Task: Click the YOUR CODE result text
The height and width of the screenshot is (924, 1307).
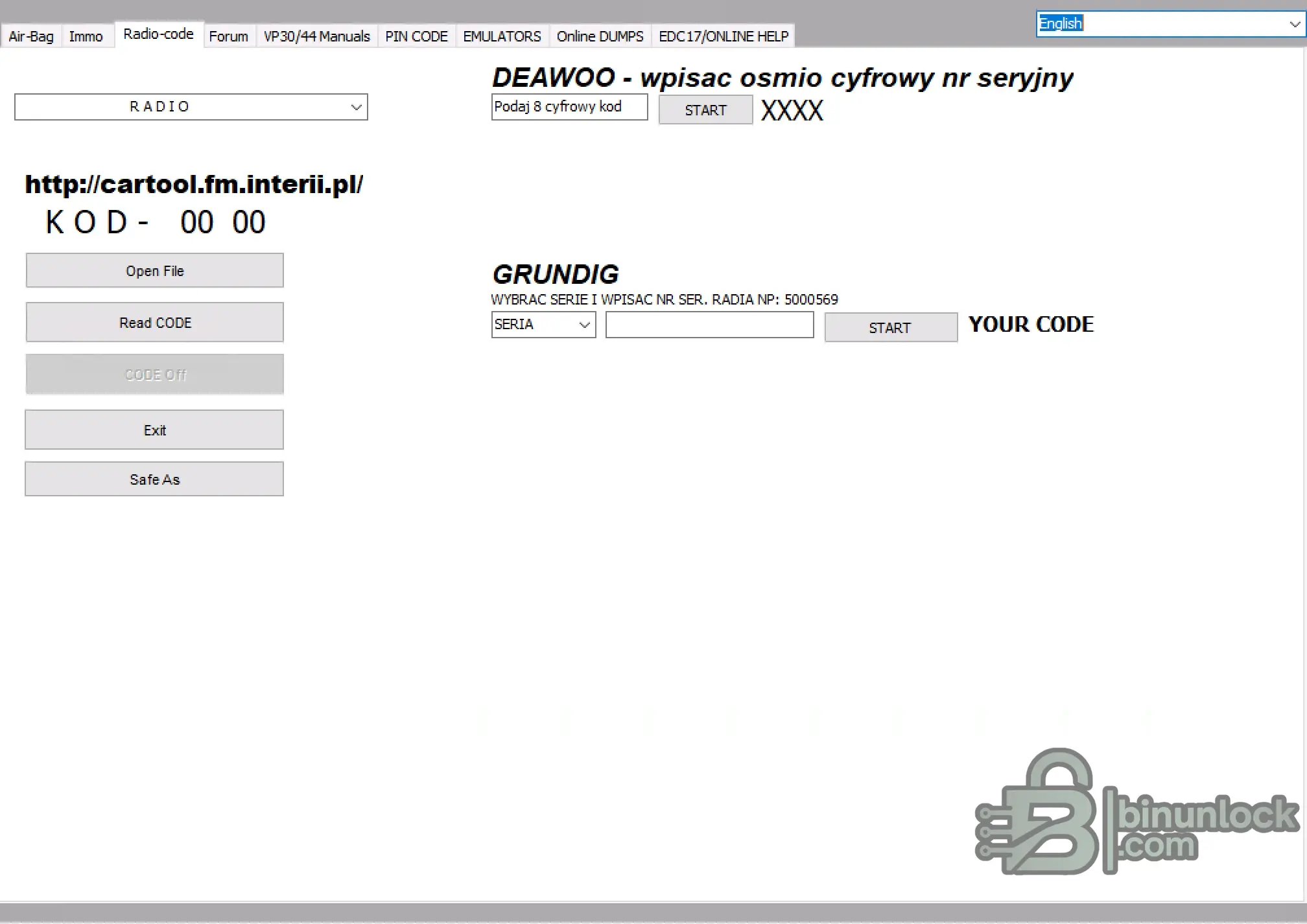Action: [1031, 325]
